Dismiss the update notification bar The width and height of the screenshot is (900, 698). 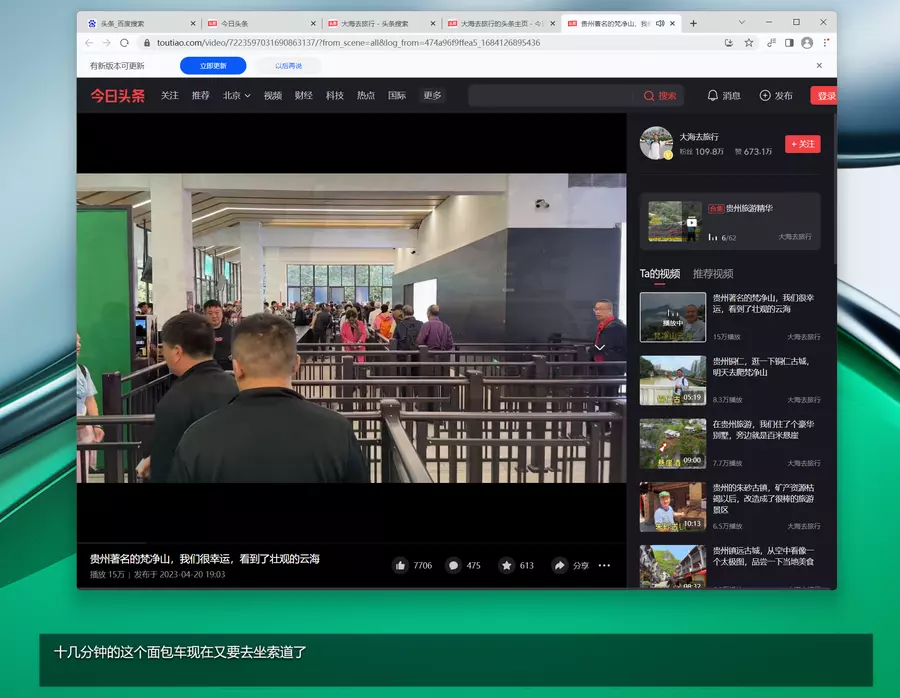(819, 65)
